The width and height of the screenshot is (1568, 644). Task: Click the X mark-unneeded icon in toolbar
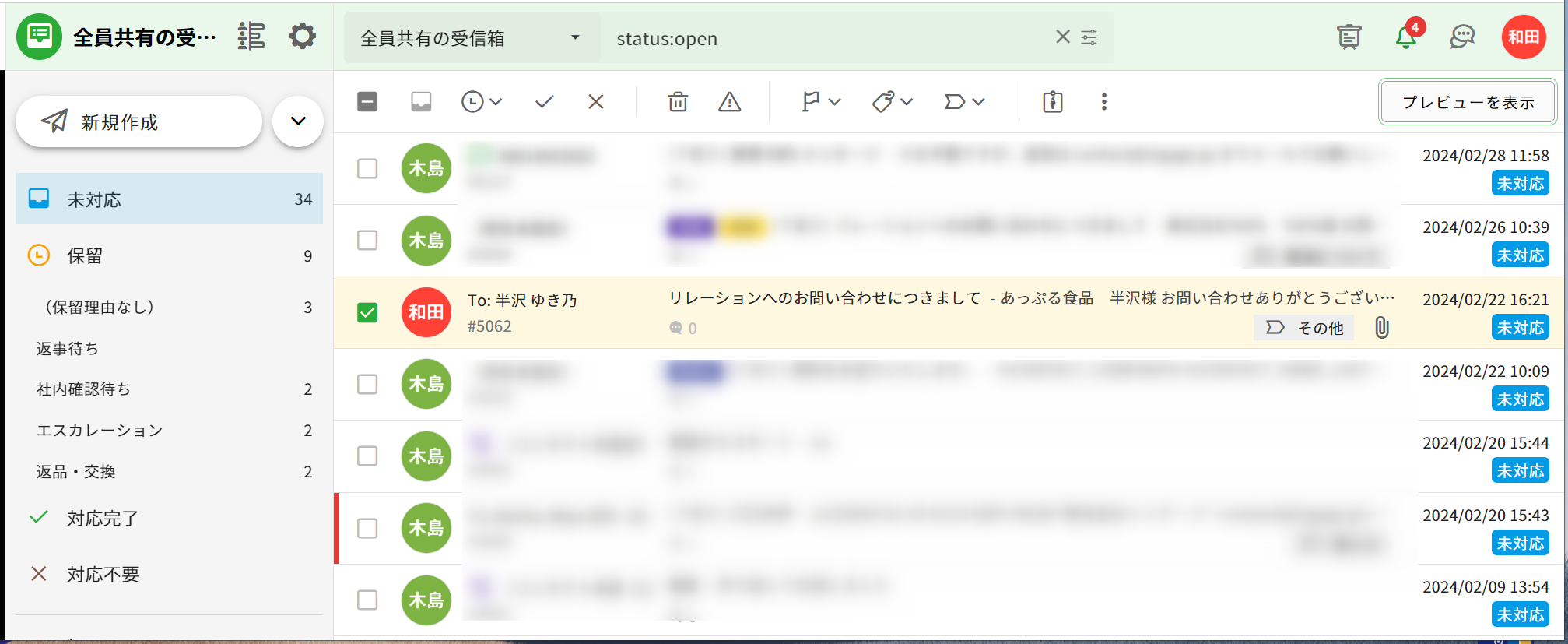pyautogui.click(x=595, y=102)
